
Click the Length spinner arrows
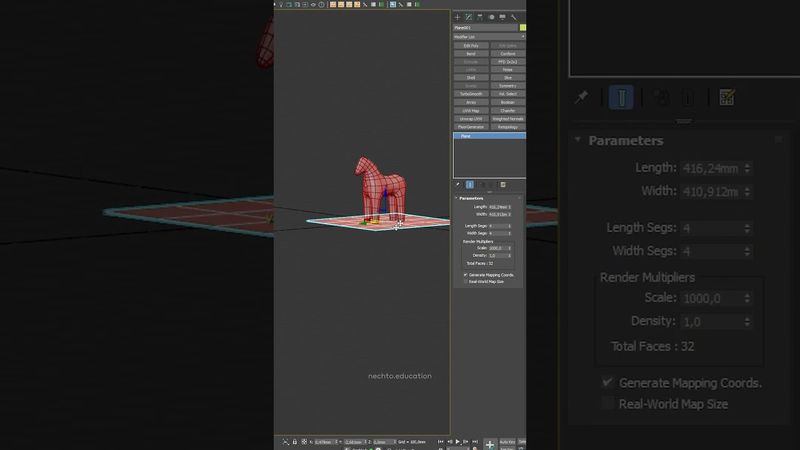tap(747, 169)
